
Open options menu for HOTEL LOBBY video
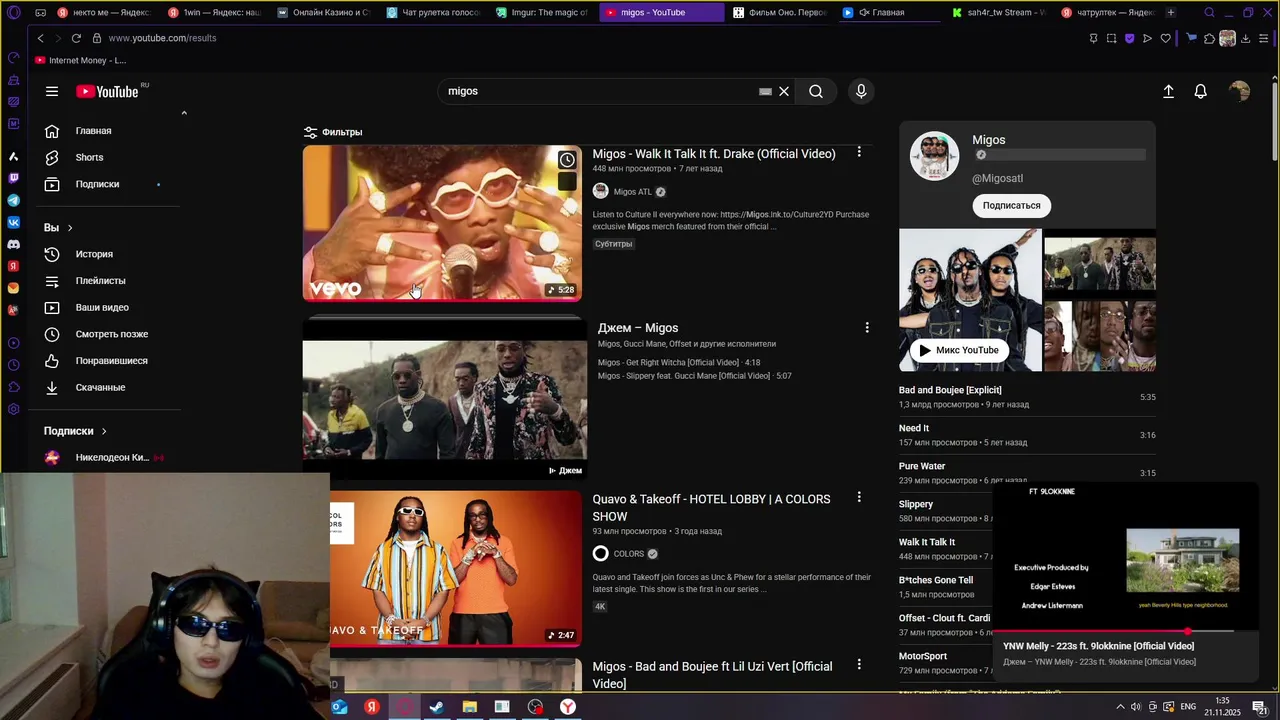click(x=859, y=497)
